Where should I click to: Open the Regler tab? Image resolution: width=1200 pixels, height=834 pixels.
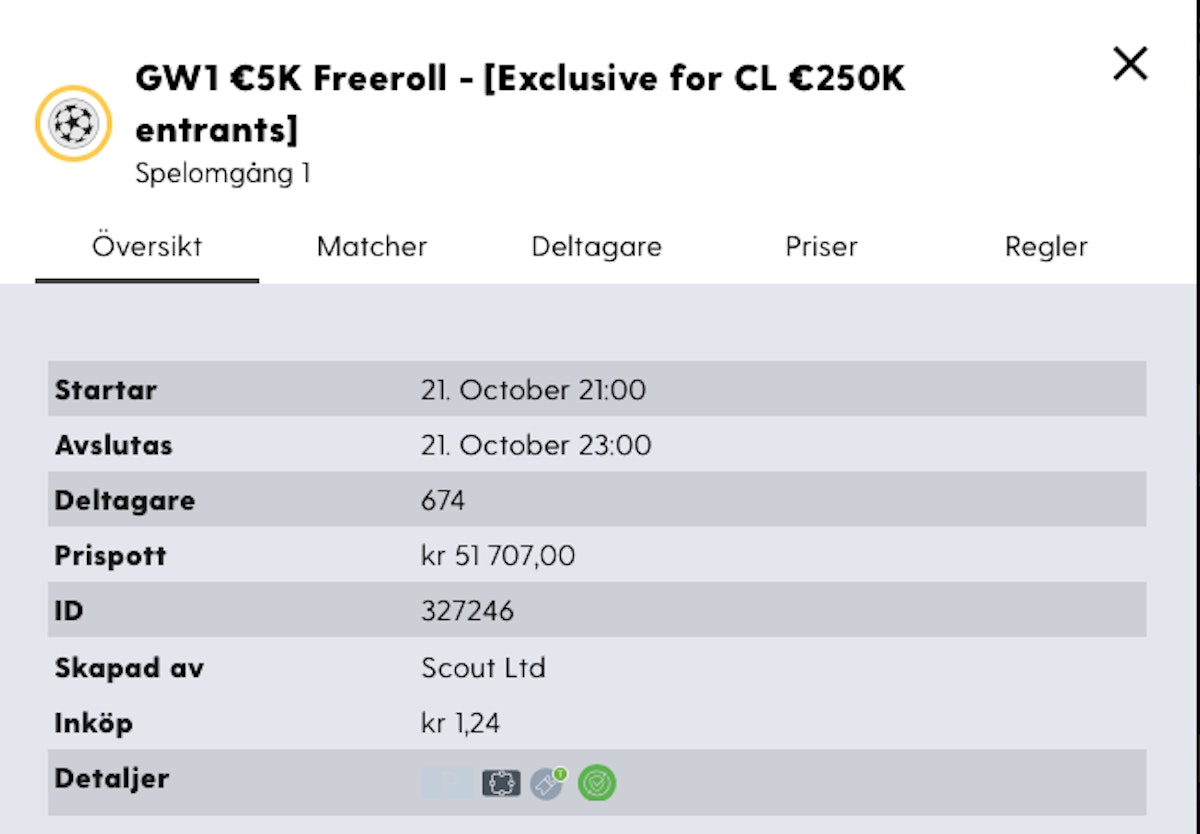[x=1046, y=247]
